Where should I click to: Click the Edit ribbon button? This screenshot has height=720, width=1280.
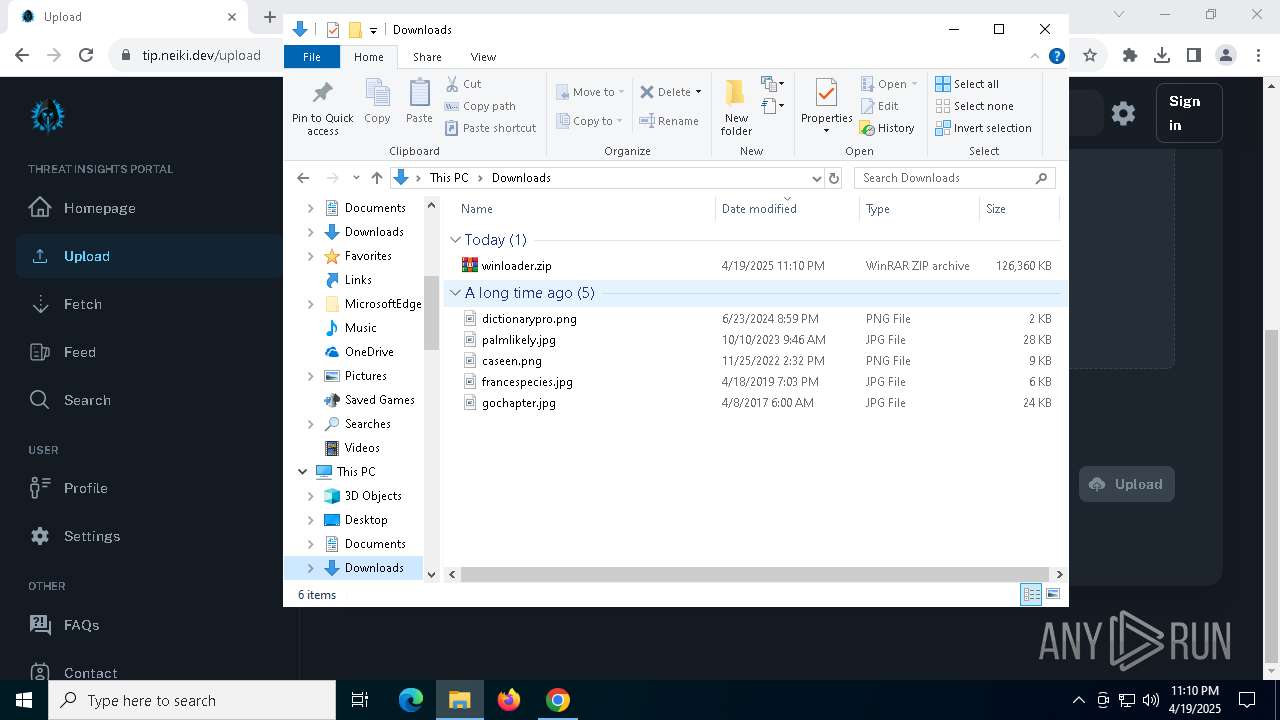coord(879,106)
